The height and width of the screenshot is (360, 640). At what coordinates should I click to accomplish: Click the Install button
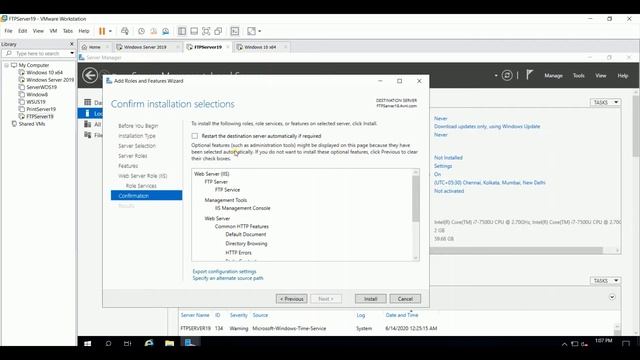pyautogui.click(x=370, y=299)
